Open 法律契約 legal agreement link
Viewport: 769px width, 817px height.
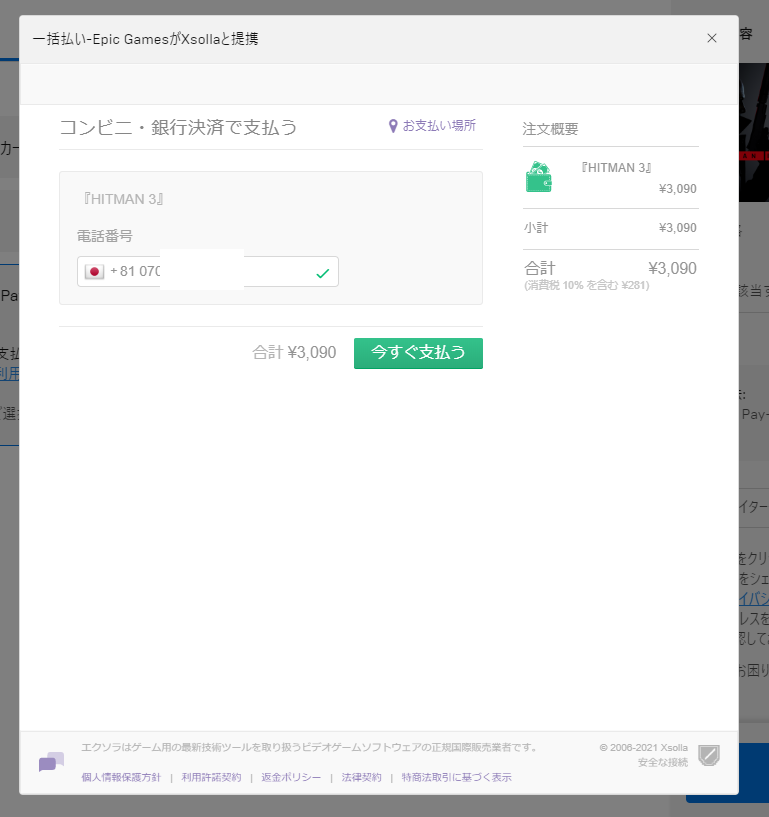click(362, 777)
